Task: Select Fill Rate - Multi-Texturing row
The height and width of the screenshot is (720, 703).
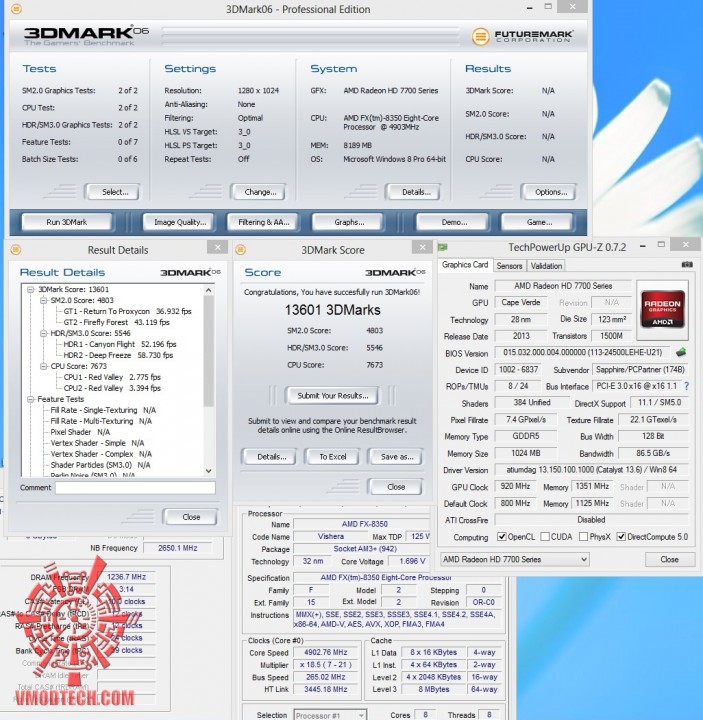Action: [101, 421]
